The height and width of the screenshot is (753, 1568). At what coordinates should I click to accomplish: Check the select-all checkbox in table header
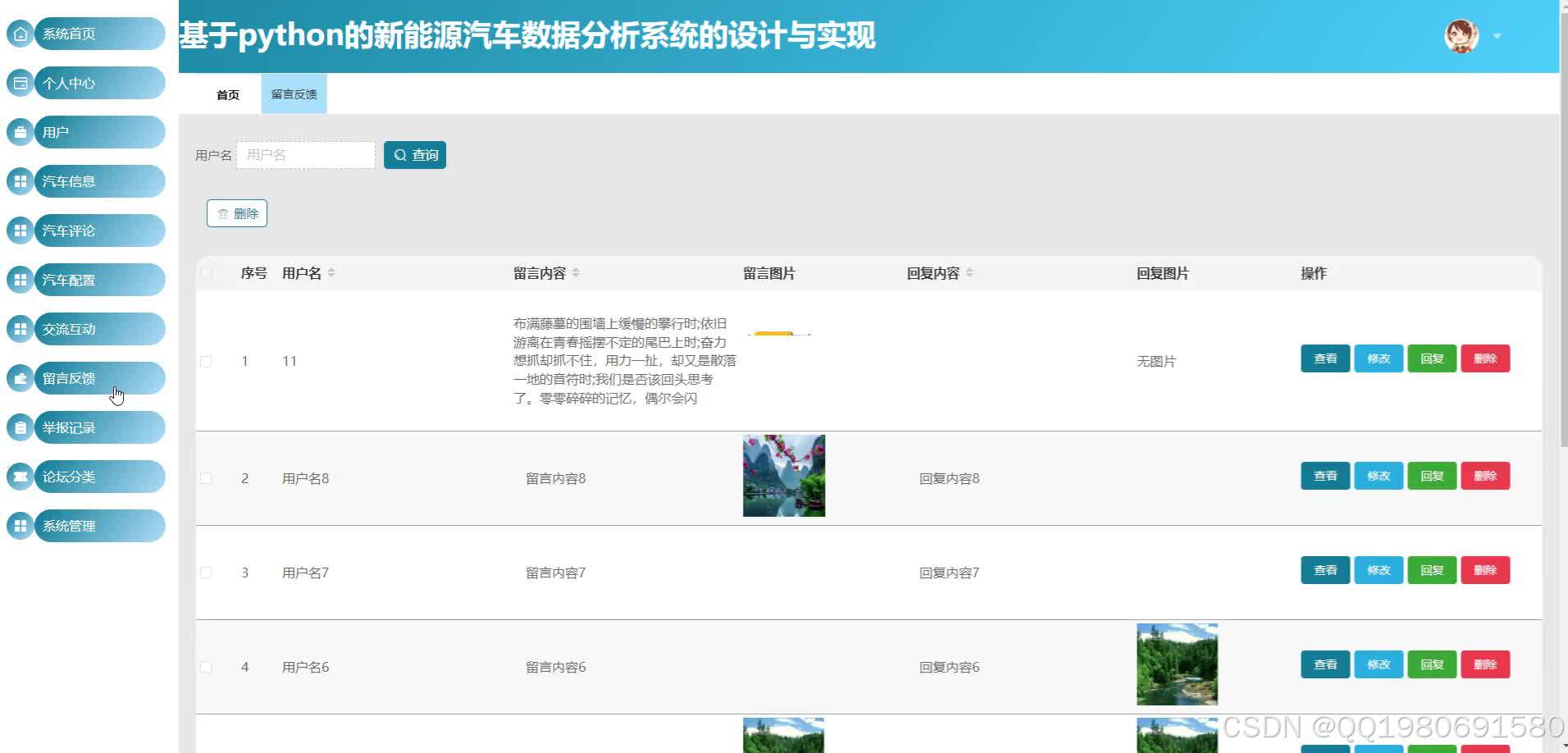[206, 273]
